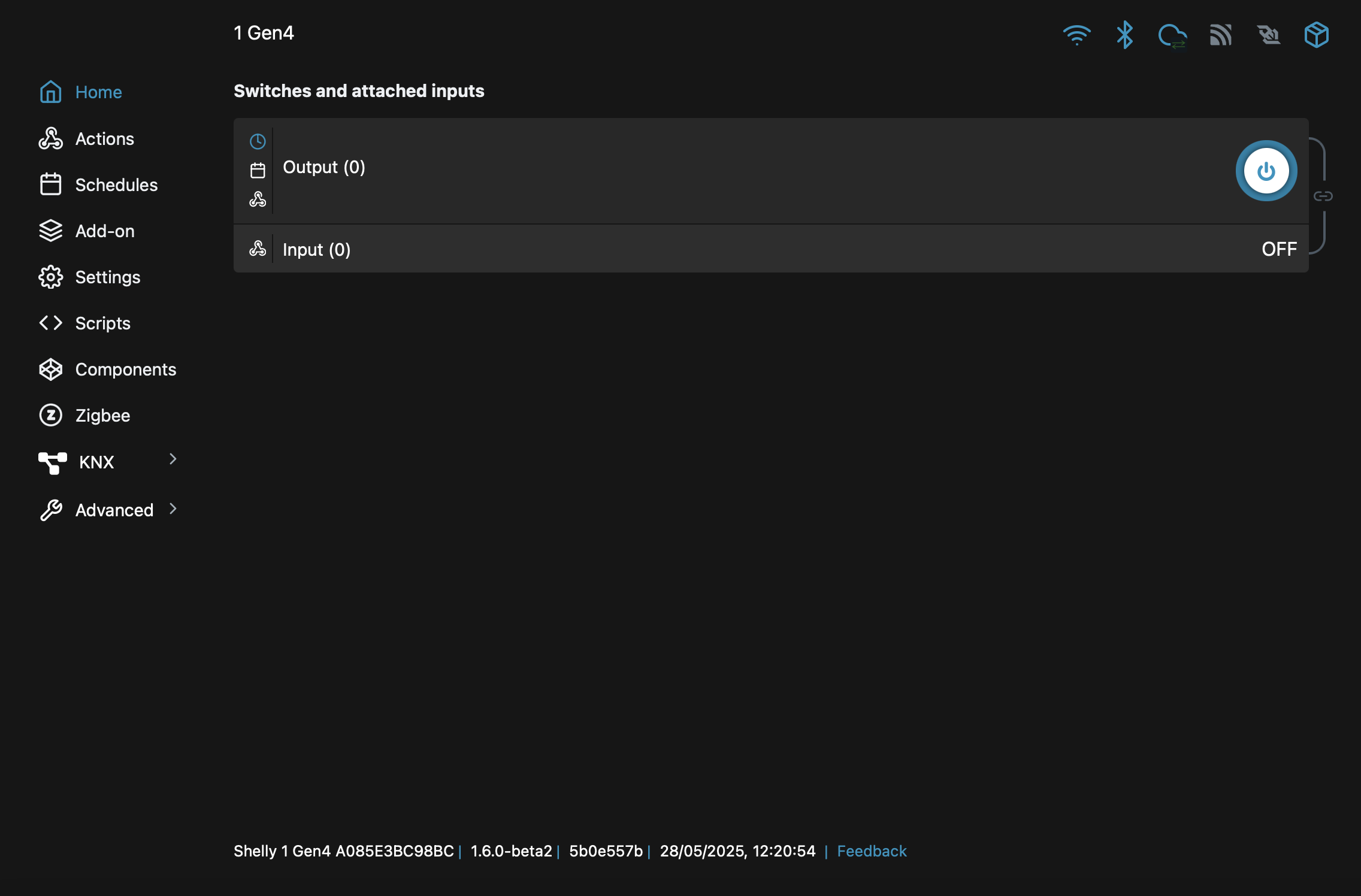Click the timer clock icon on the Output row
1361x896 pixels.
pos(258,141)
